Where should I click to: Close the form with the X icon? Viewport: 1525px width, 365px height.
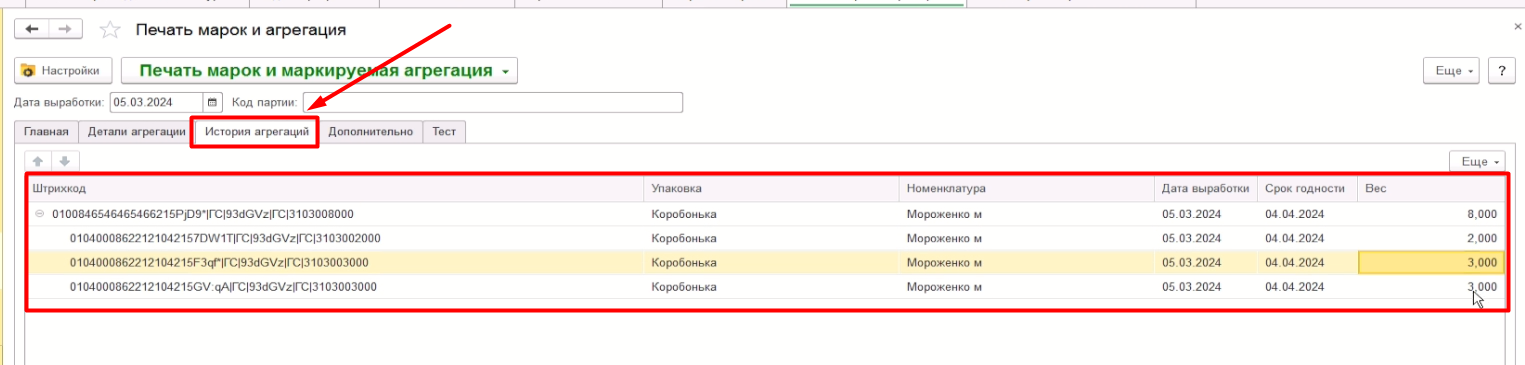pos(1517,27)
